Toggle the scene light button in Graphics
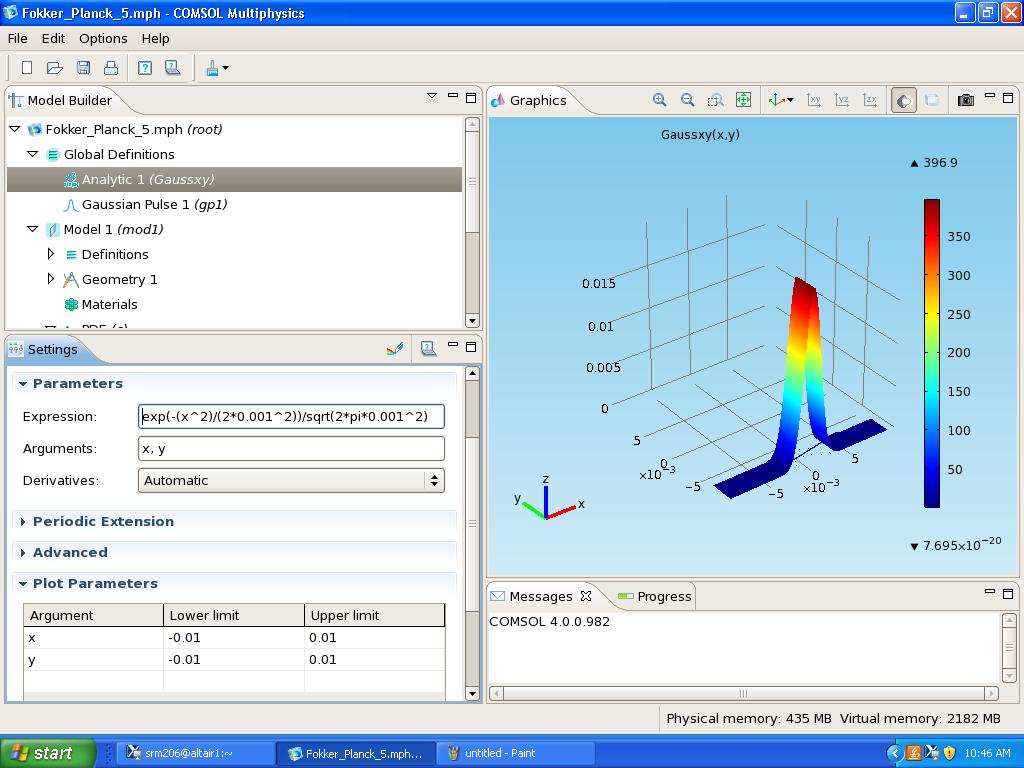The image size is (1024, 768). [x=903, y=100]
